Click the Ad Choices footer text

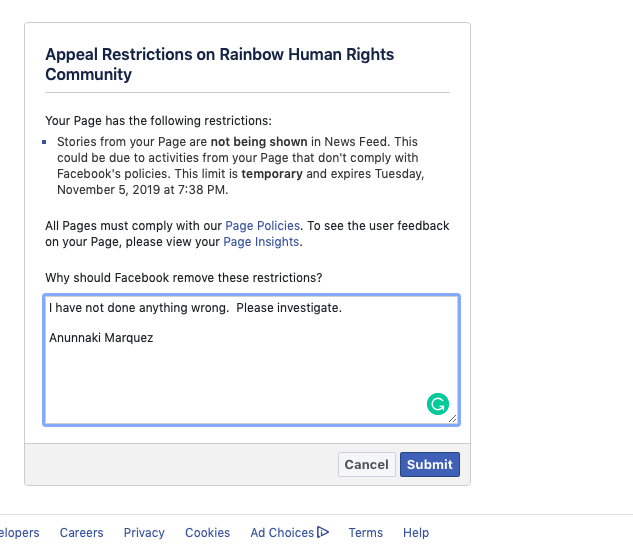point(282,533)
